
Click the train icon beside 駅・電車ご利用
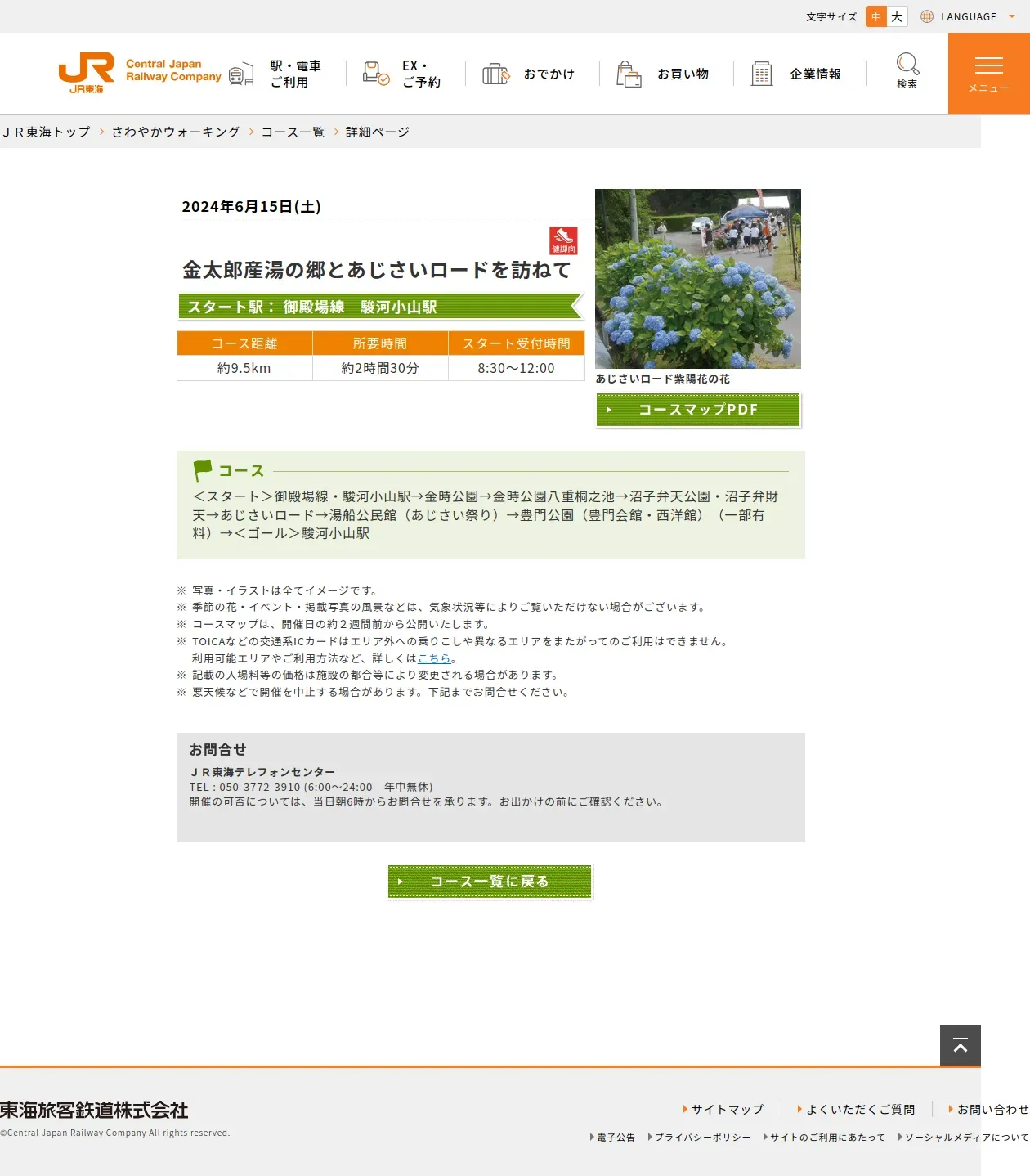click(241, 74)
